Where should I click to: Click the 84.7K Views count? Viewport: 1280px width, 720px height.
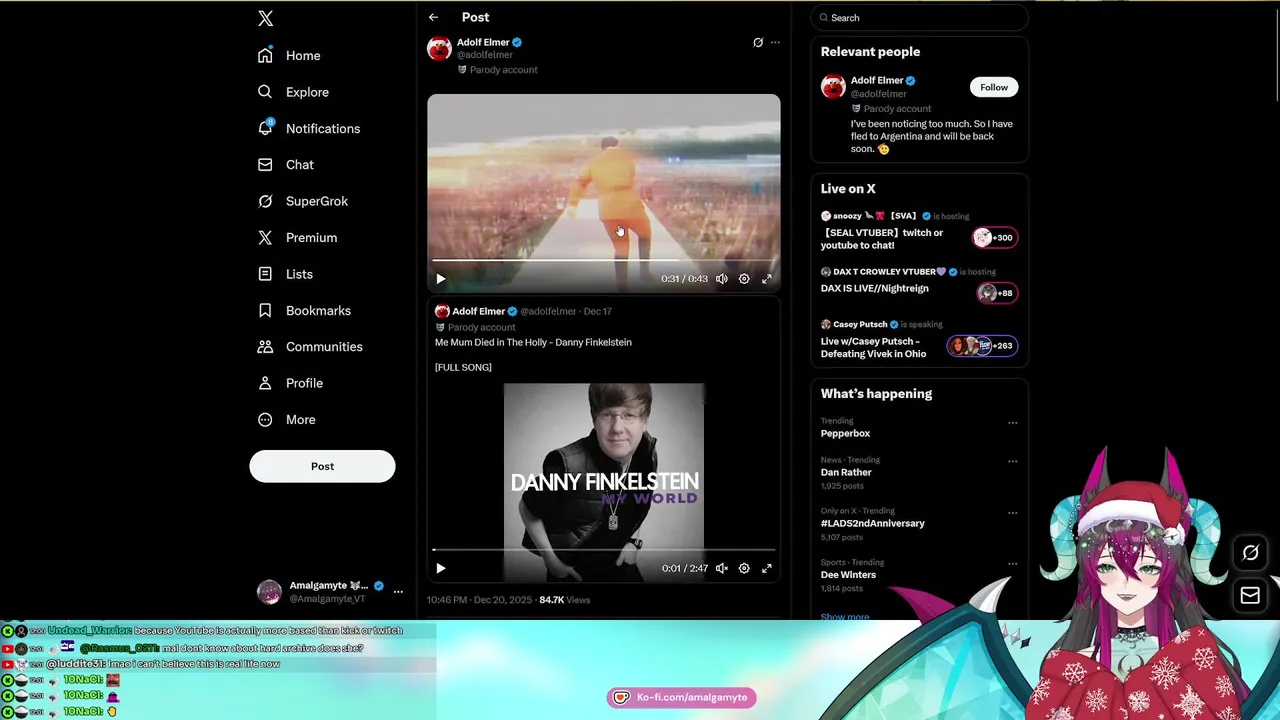click(x=564, y=600)
